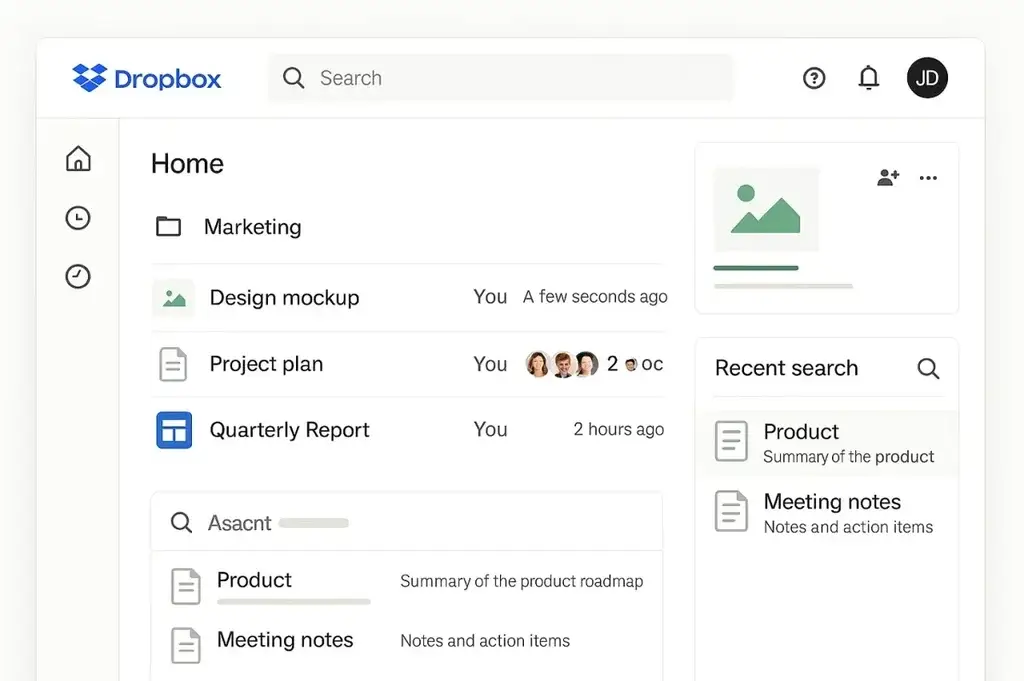Viewport: 1024px width, 681px height.
Task: Open the help question mark icon
Action: pyautogui.click(x=814, y=78)
